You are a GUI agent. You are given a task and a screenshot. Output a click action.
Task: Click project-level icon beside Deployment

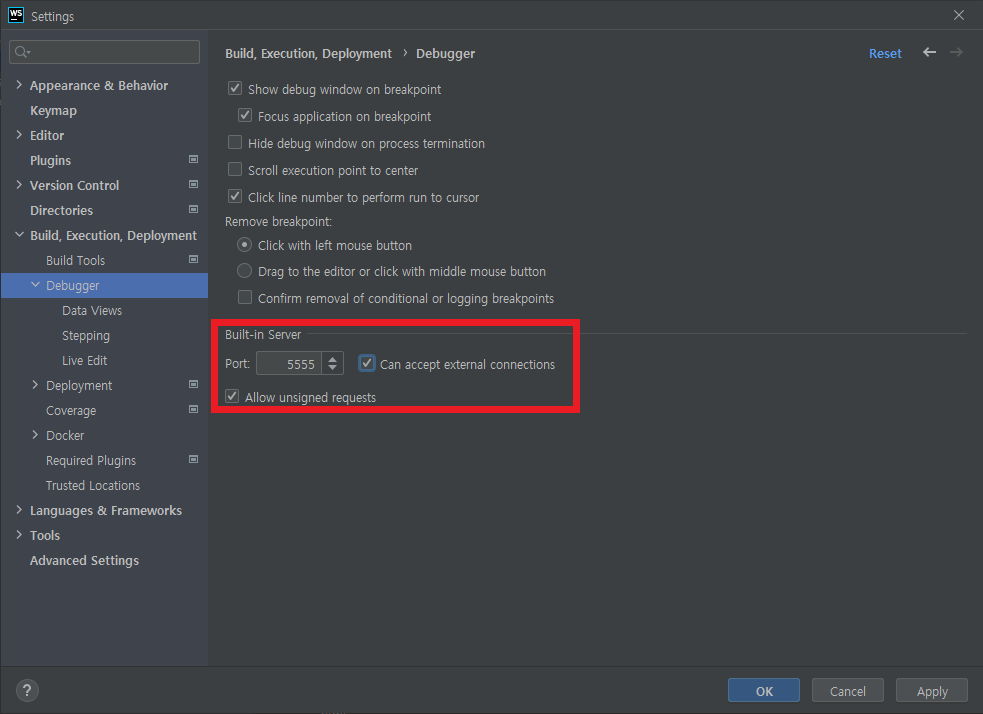(194, 384)
